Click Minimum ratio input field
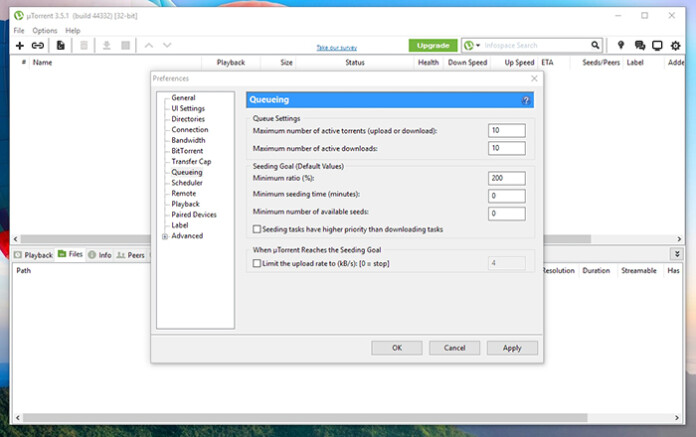 coord(506,178)
